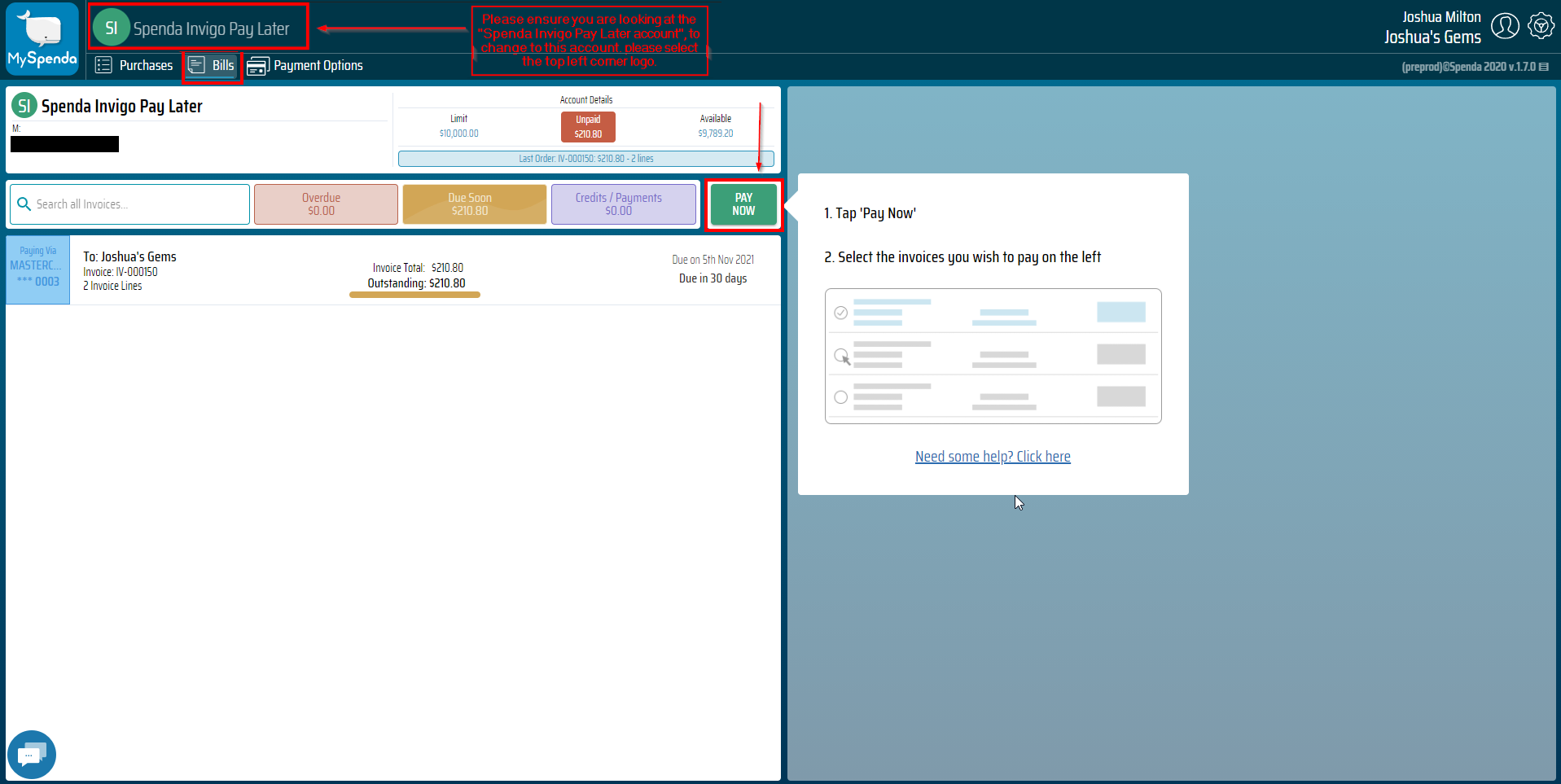Click the invoice selection tutorial illustration
The image size is (1561, 784).
tap(993, 356)
